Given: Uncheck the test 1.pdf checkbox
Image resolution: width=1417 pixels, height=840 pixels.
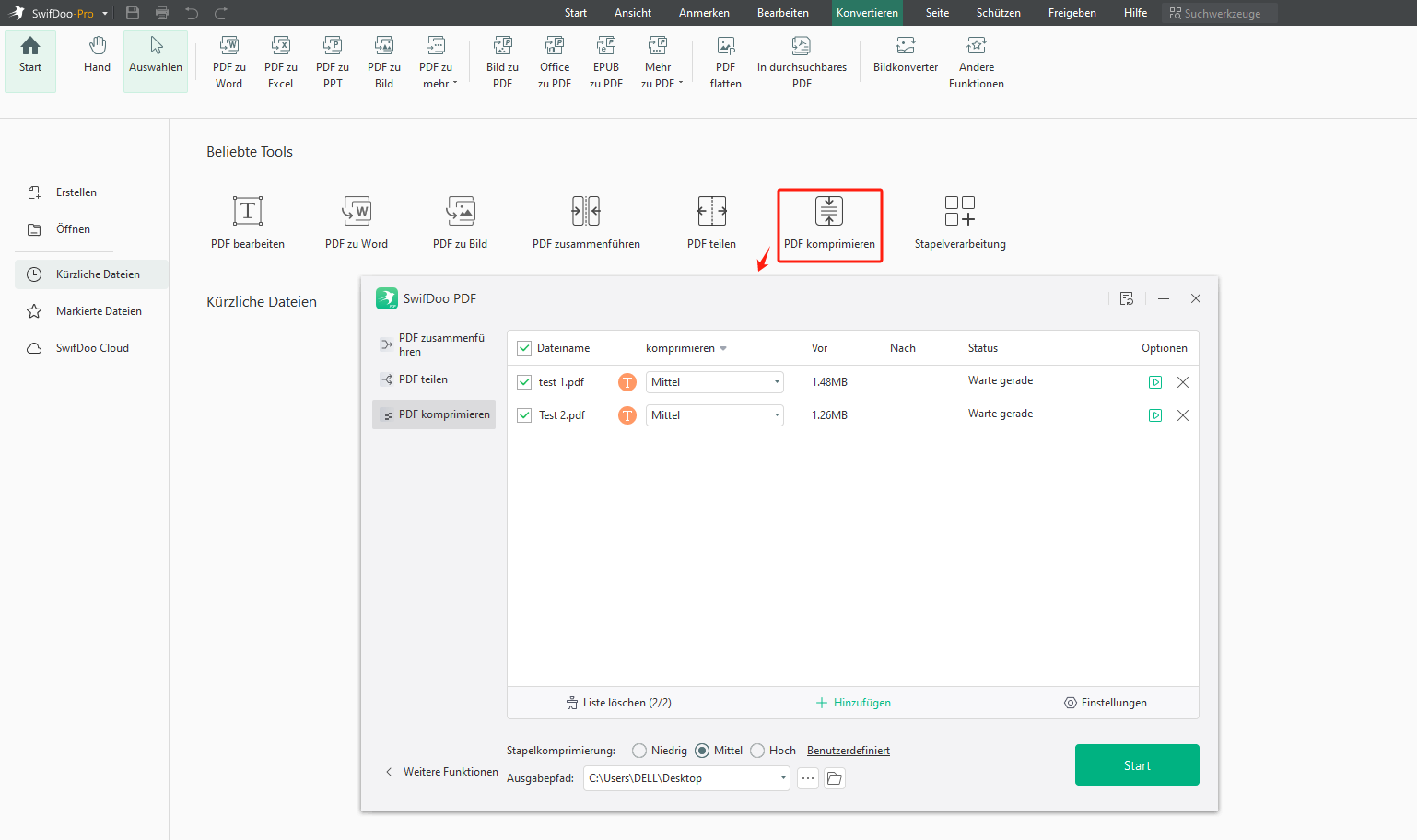Looking at the screenshot, I should coord(524,382).
